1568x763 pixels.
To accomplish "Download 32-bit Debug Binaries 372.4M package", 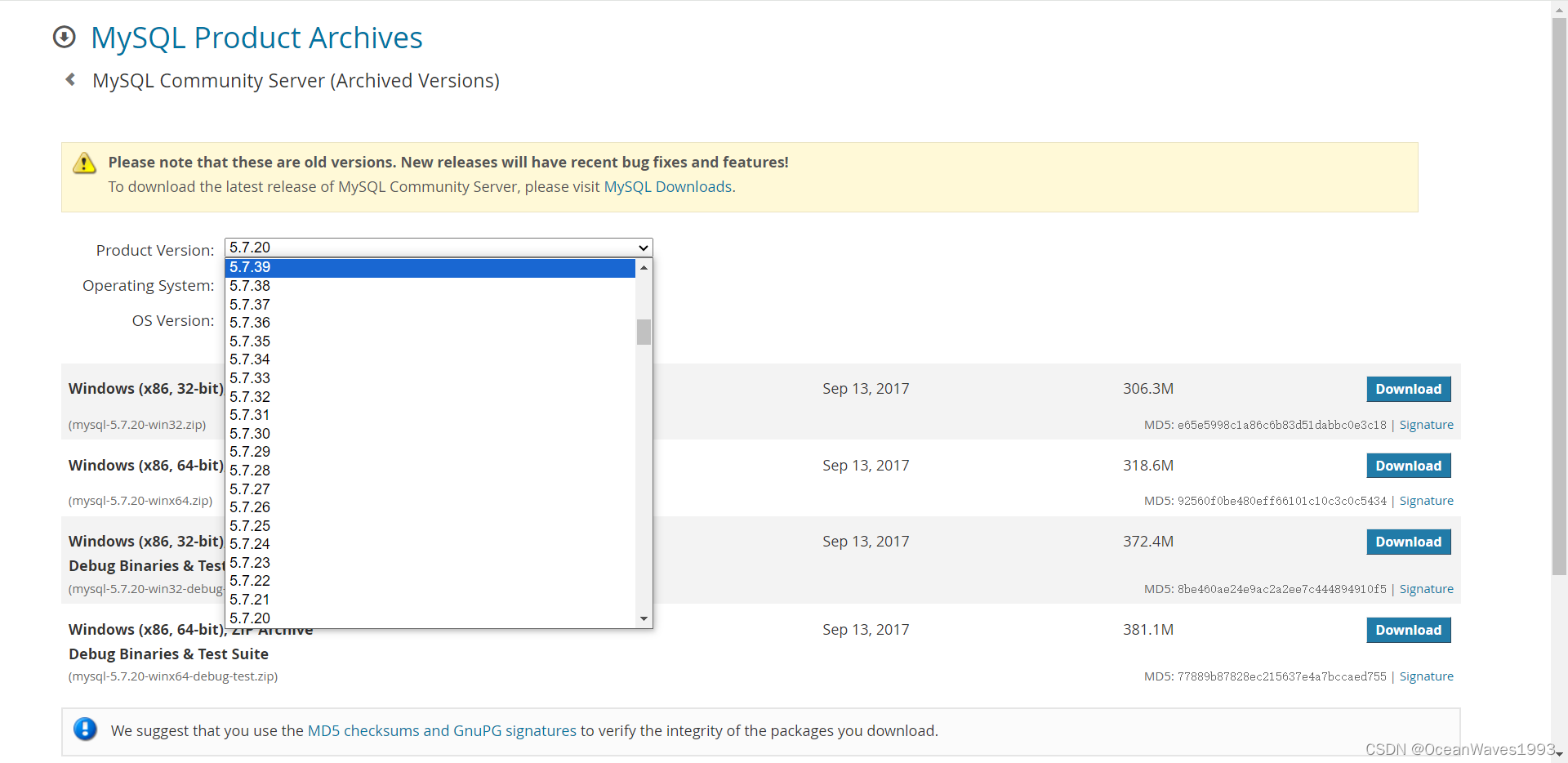I will 1409,542.
